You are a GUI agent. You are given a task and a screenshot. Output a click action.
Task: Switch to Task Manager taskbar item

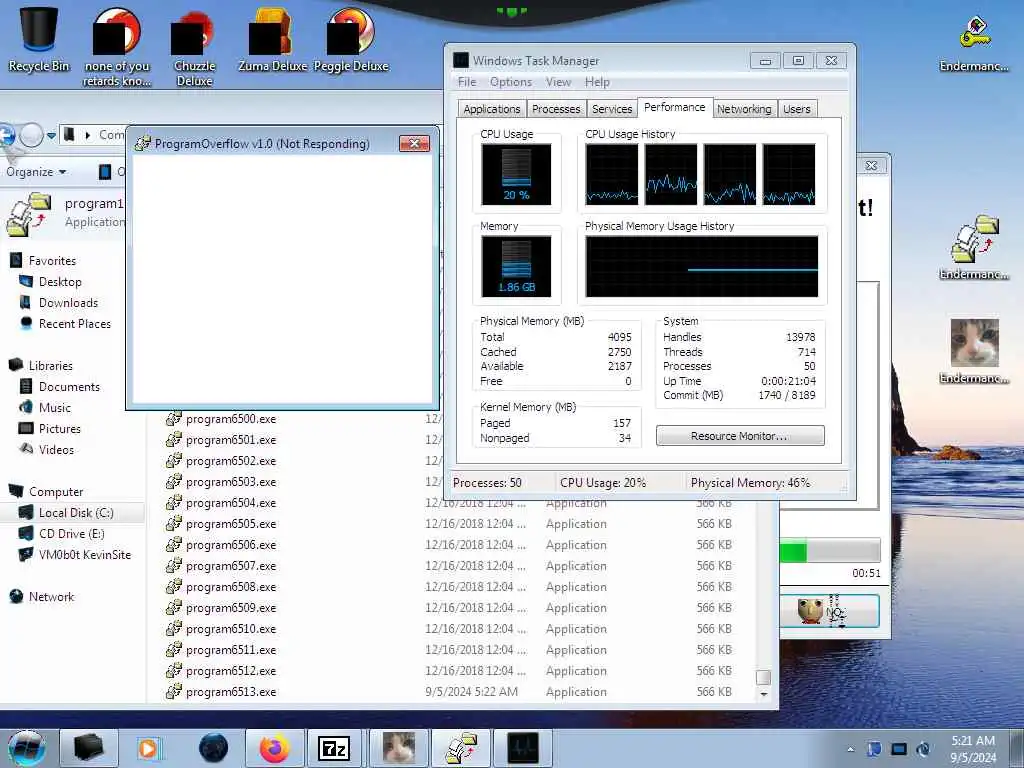[523, 748]
